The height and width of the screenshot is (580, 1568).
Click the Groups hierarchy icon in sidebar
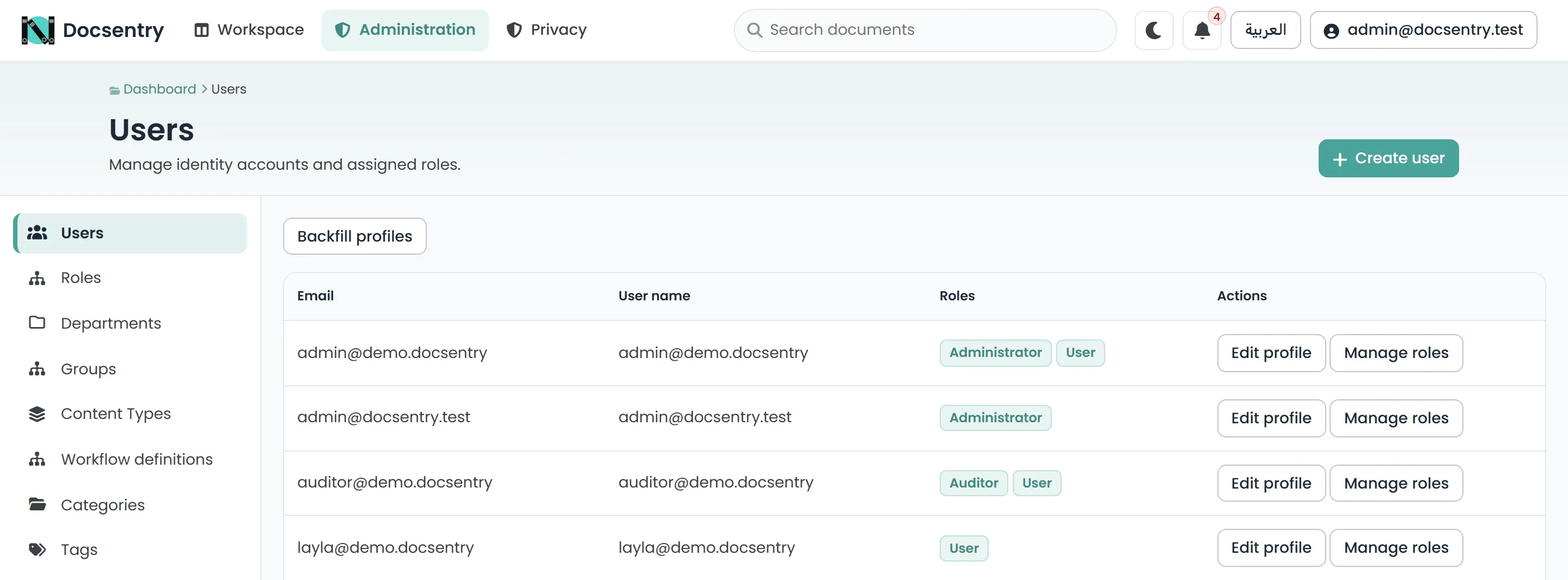(x=37, y=369)
